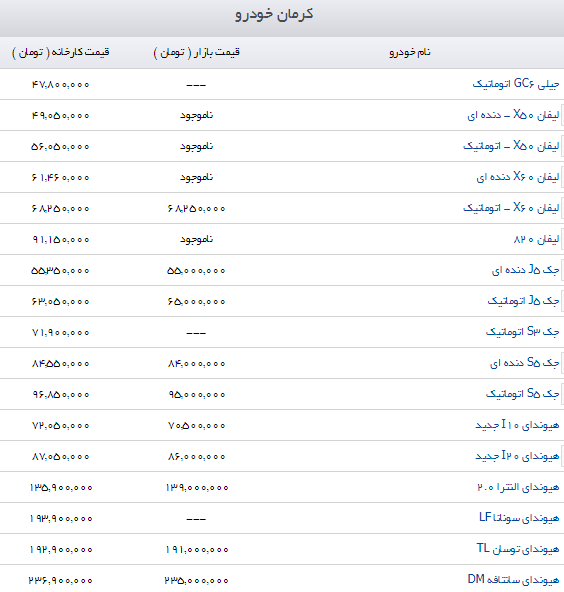Select factory price 61,460,000
Viewport: 564px width, 592px height.
tap(60, 177)
